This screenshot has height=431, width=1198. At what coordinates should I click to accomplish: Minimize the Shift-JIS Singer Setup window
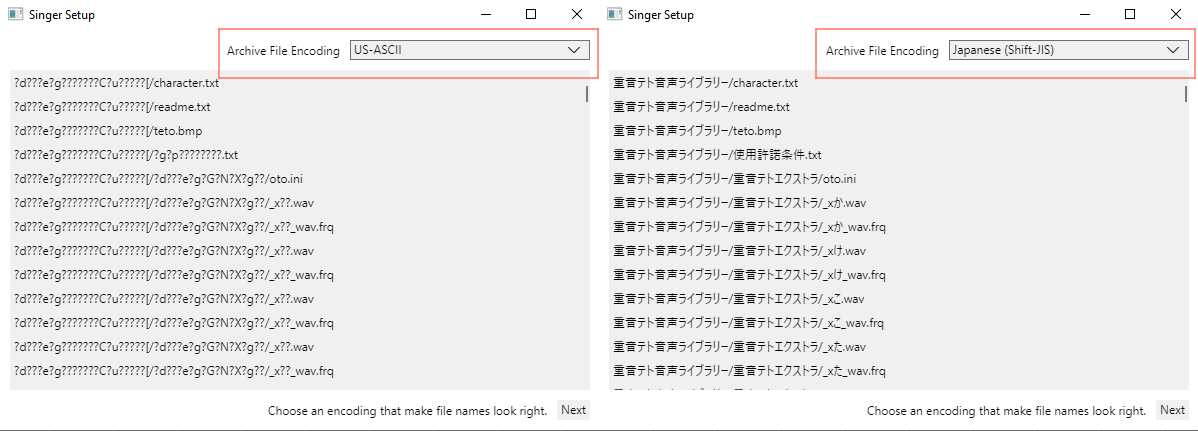click(1085, 15)
